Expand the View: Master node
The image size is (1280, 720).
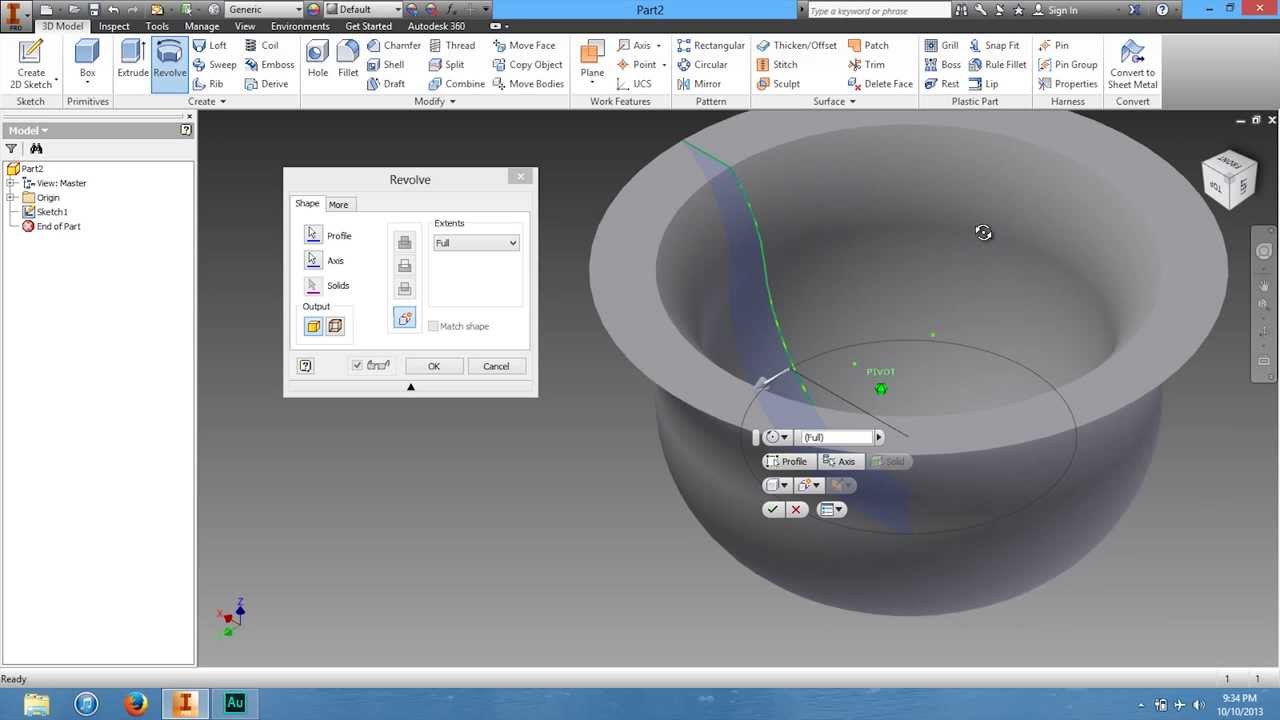[11, 183]
